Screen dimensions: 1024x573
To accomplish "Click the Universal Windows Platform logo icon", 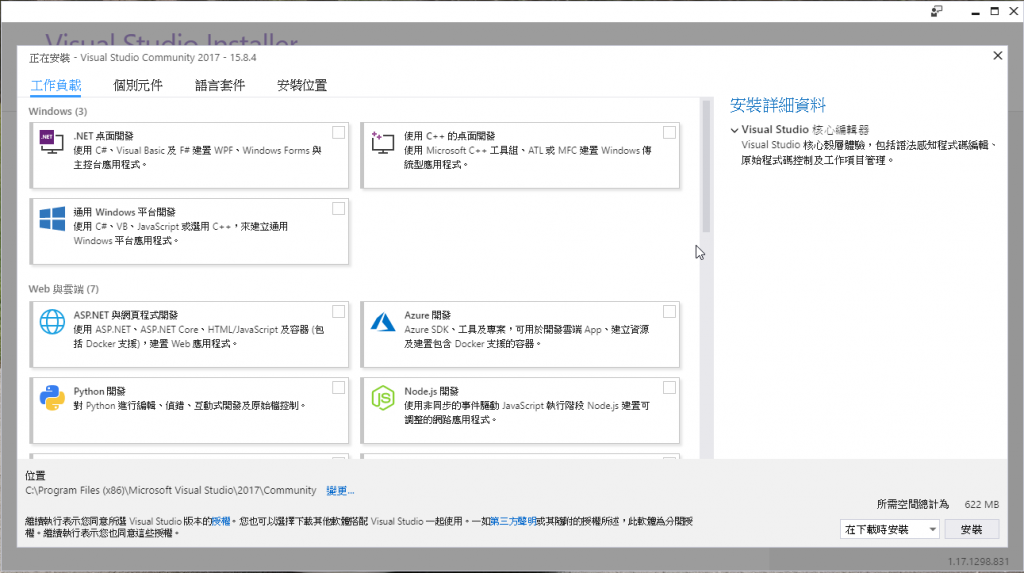I will pyautogui.click(x=52, y=219).
